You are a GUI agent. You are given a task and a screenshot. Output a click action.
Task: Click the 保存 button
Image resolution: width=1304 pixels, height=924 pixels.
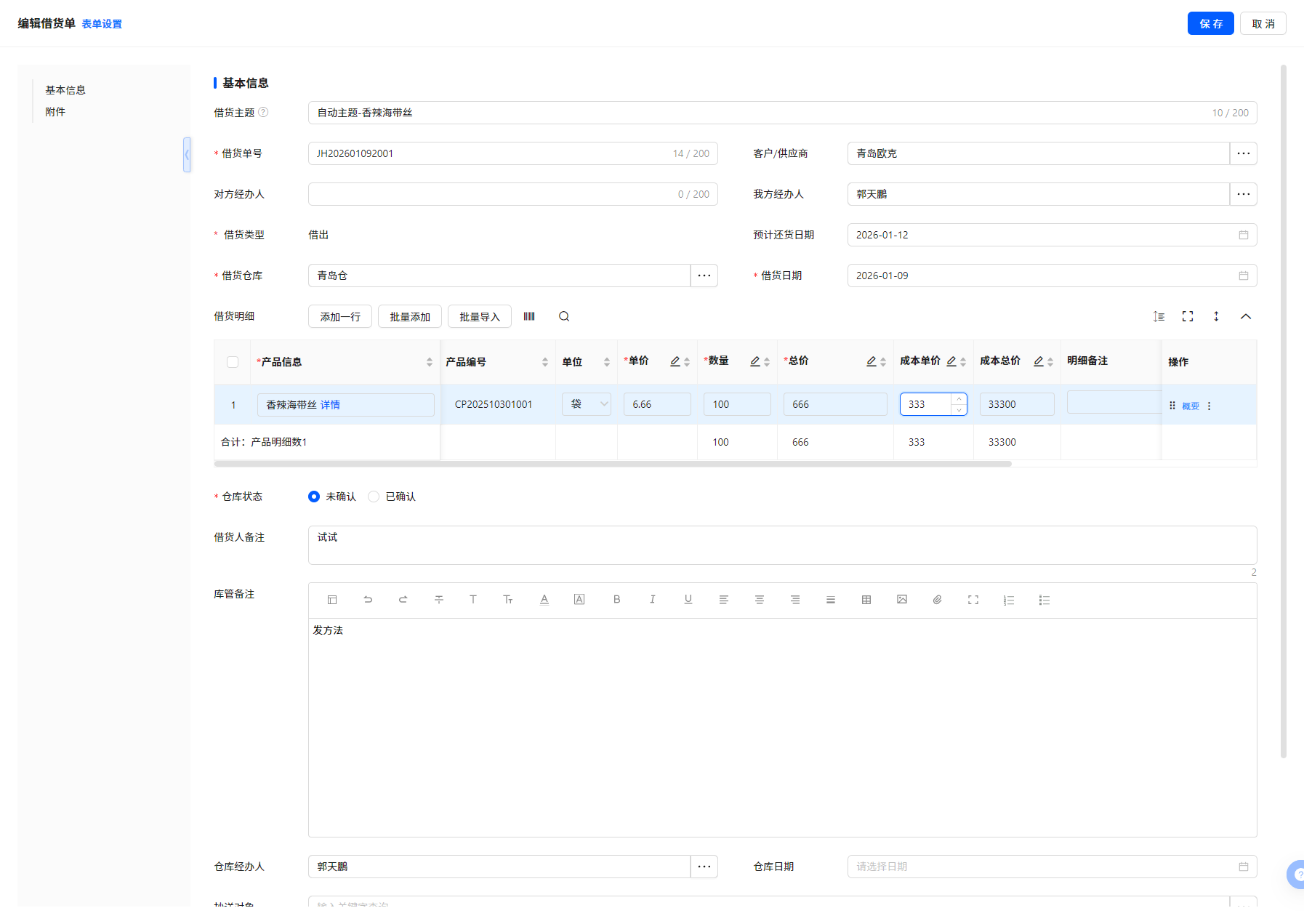pos(1210,23)
